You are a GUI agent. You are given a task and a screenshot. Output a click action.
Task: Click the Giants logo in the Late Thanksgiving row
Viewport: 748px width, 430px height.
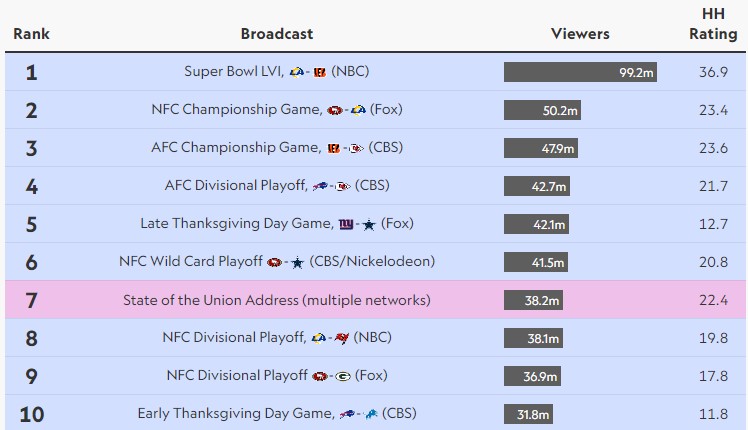point(346,224)
